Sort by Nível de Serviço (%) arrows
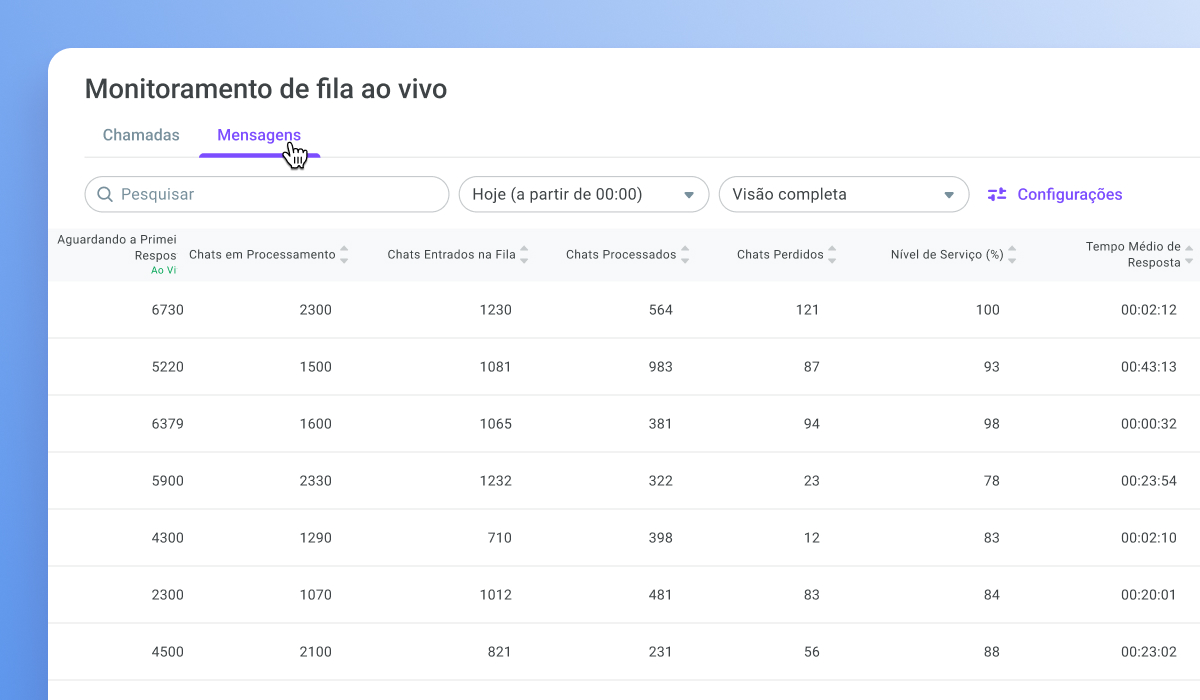The width and height of the screenshot is (1200, 700). (1012, 255)
